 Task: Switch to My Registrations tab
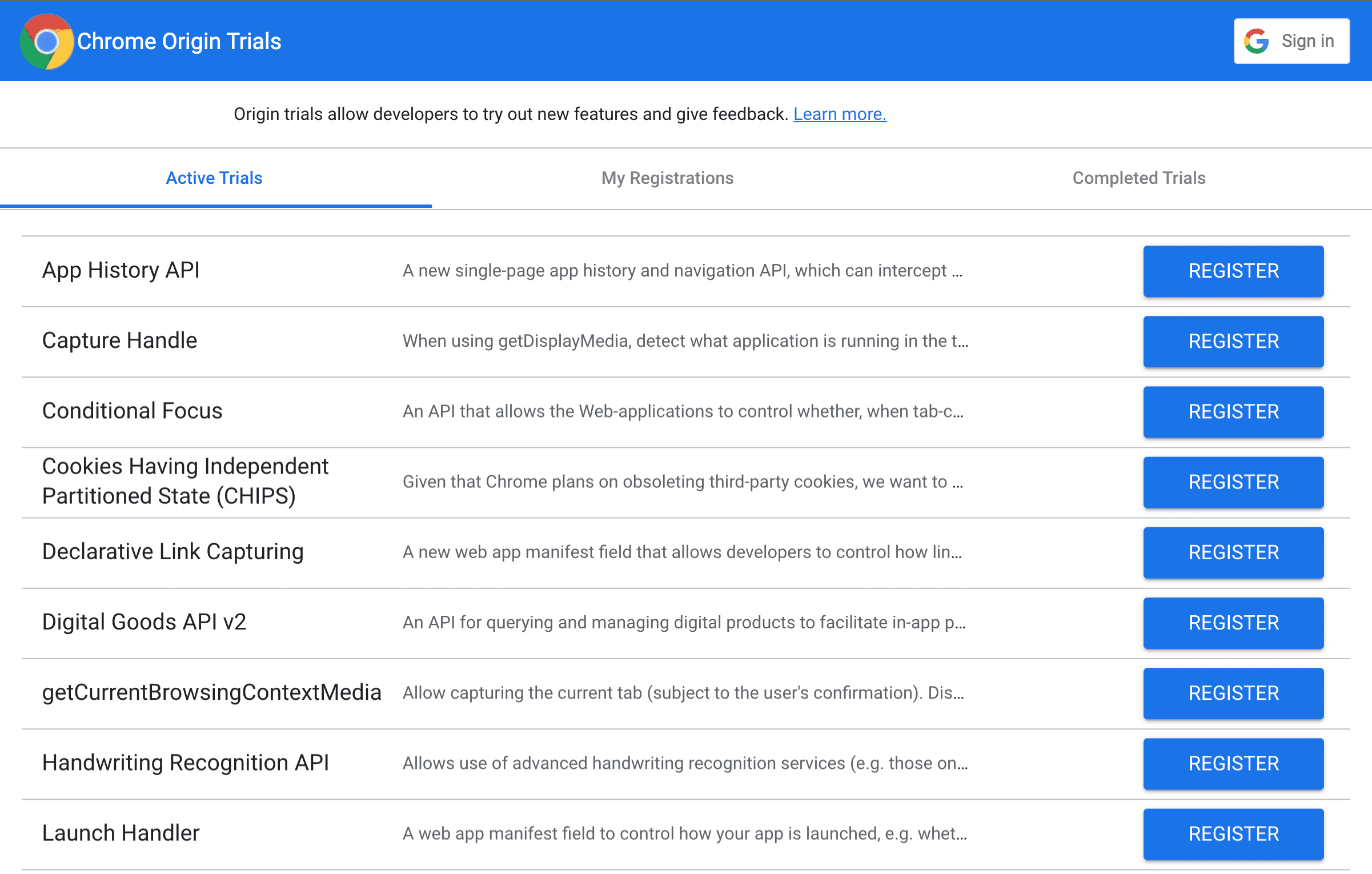[667, 178]
